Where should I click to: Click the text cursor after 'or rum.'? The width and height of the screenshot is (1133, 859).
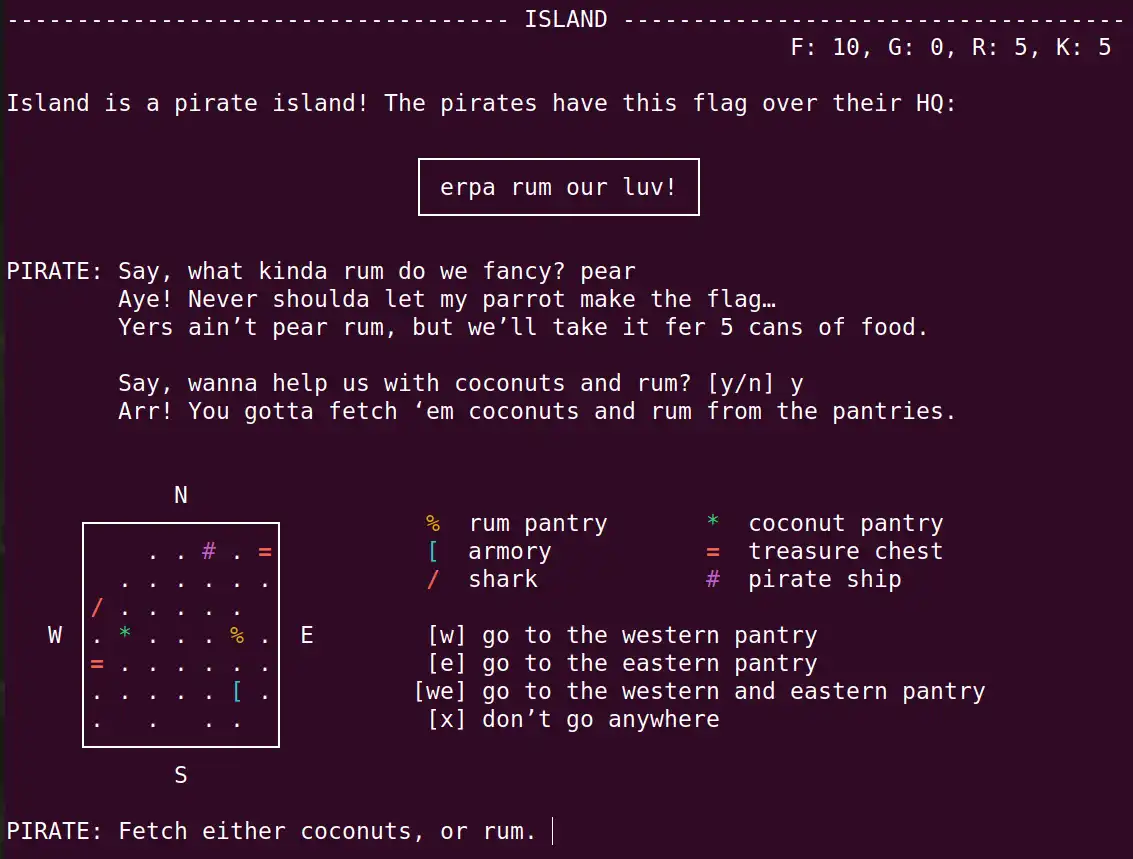(551, 830)
